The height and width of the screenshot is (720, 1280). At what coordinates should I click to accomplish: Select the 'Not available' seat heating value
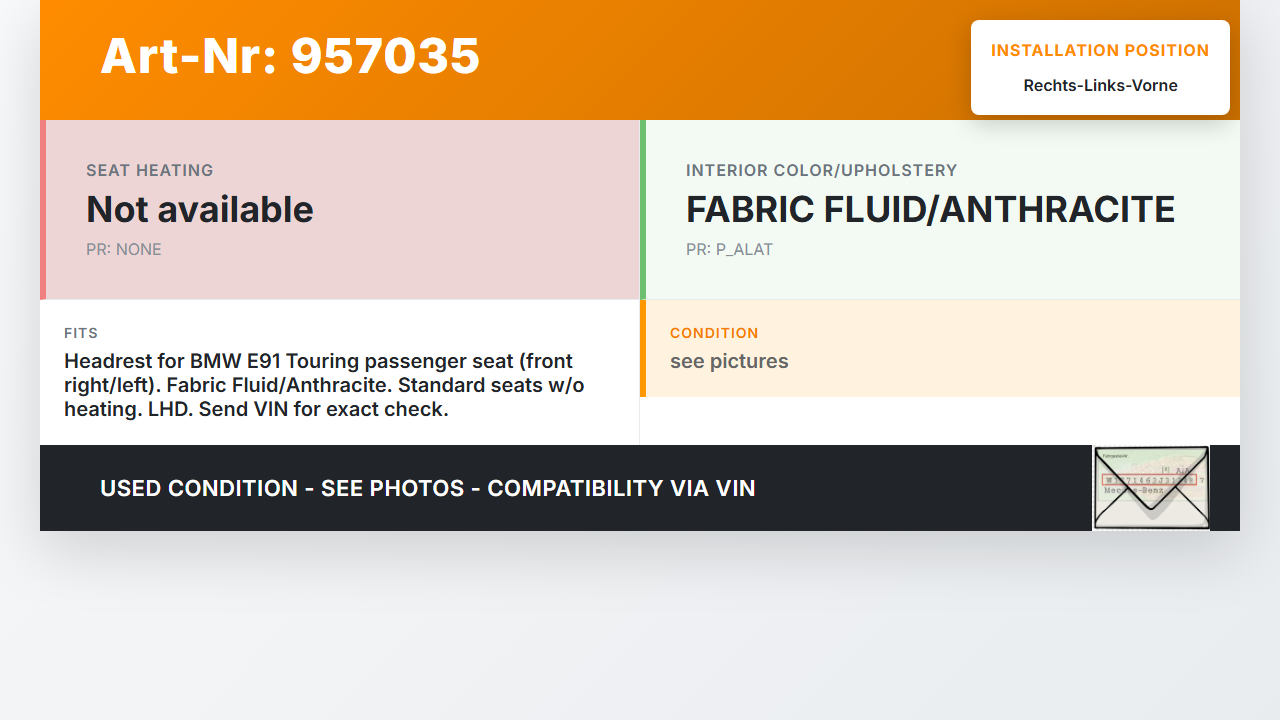pyautogui.click(x=200, y=210)
